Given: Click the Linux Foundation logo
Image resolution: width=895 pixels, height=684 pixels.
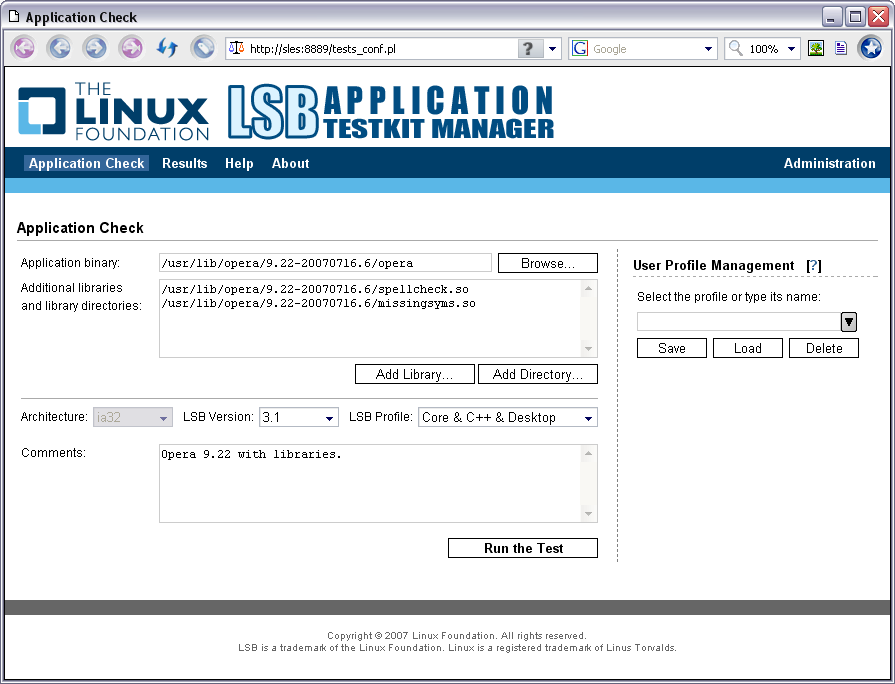Looking at the screenshot, I should [114, 111].
